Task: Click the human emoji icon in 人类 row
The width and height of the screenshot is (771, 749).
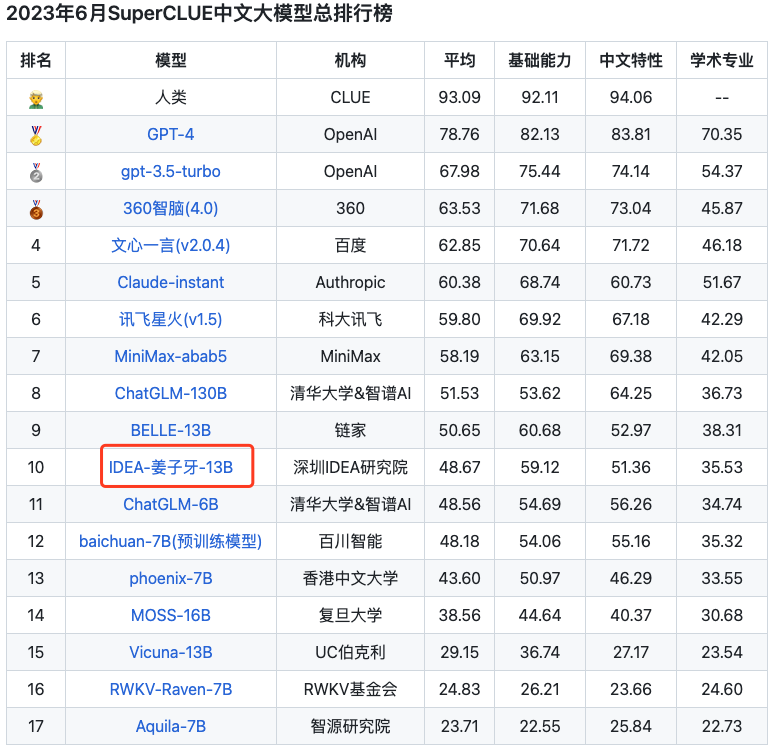Action: point(36,99)
